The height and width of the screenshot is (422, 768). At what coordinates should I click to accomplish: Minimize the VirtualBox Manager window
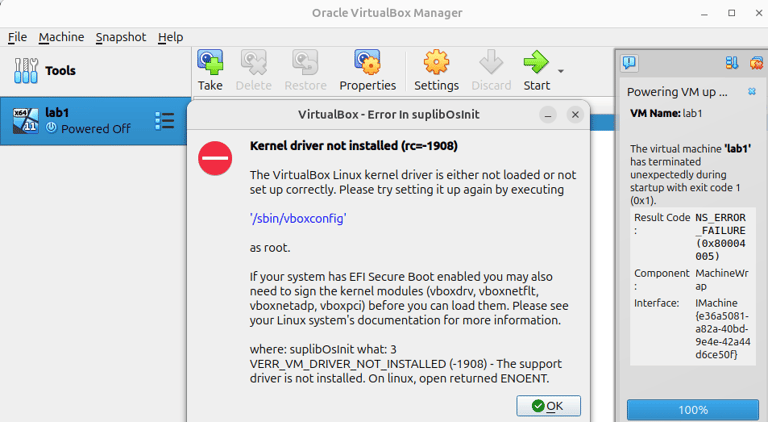[704, 13]
